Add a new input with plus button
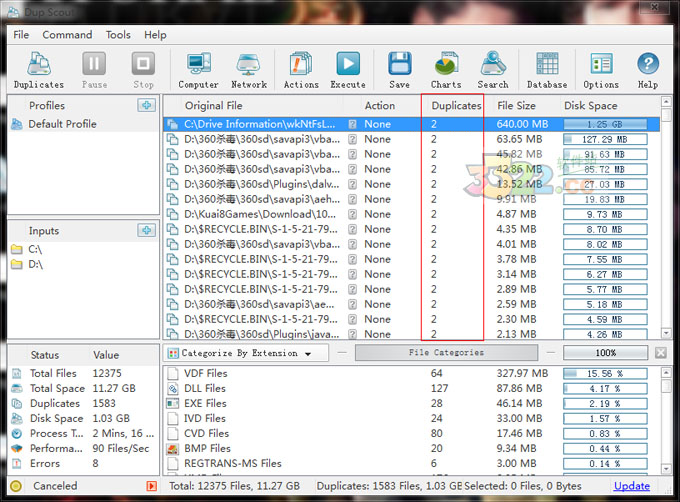 coord(147,230)
